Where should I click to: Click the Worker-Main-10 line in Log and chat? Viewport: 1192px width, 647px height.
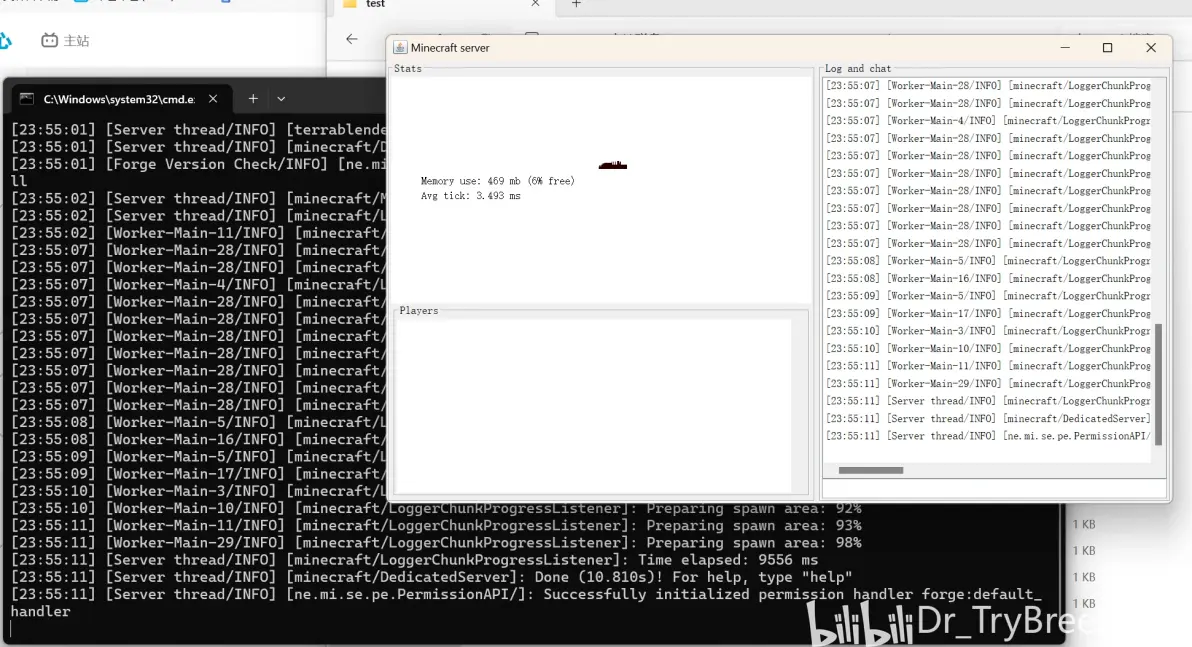988,348
